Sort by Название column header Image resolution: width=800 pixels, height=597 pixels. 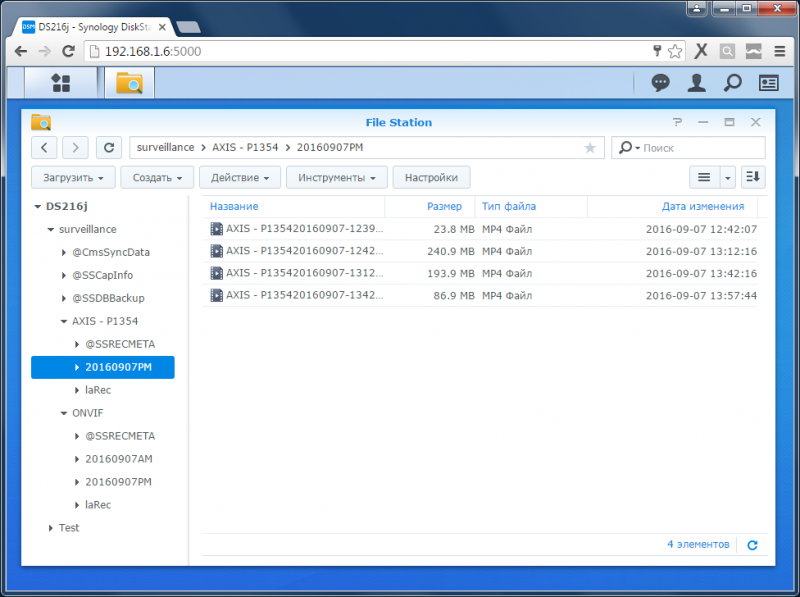[234, 206]
